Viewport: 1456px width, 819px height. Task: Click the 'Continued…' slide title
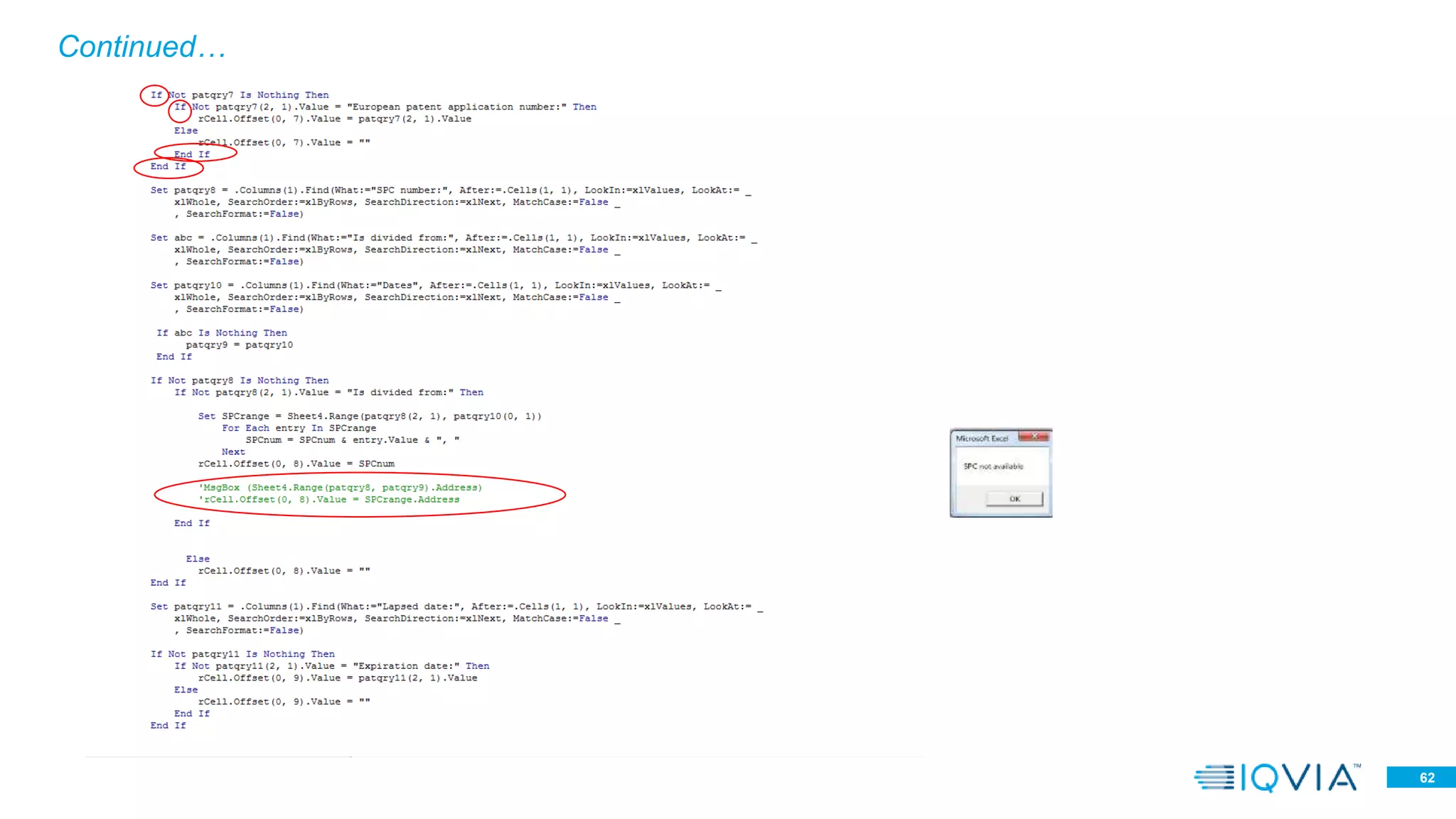point(141,47)
